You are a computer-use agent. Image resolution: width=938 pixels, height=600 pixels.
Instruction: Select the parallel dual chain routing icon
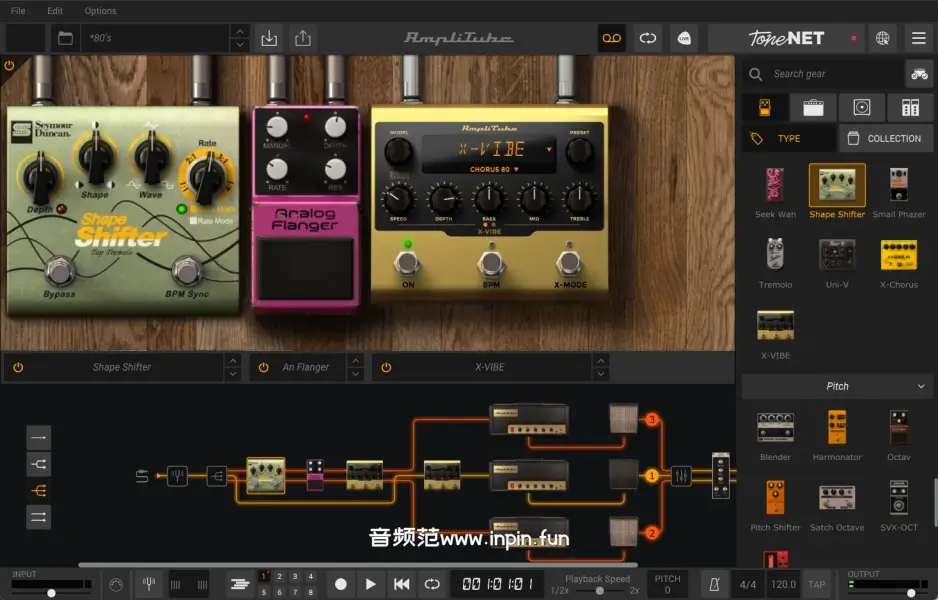[38, 517]
